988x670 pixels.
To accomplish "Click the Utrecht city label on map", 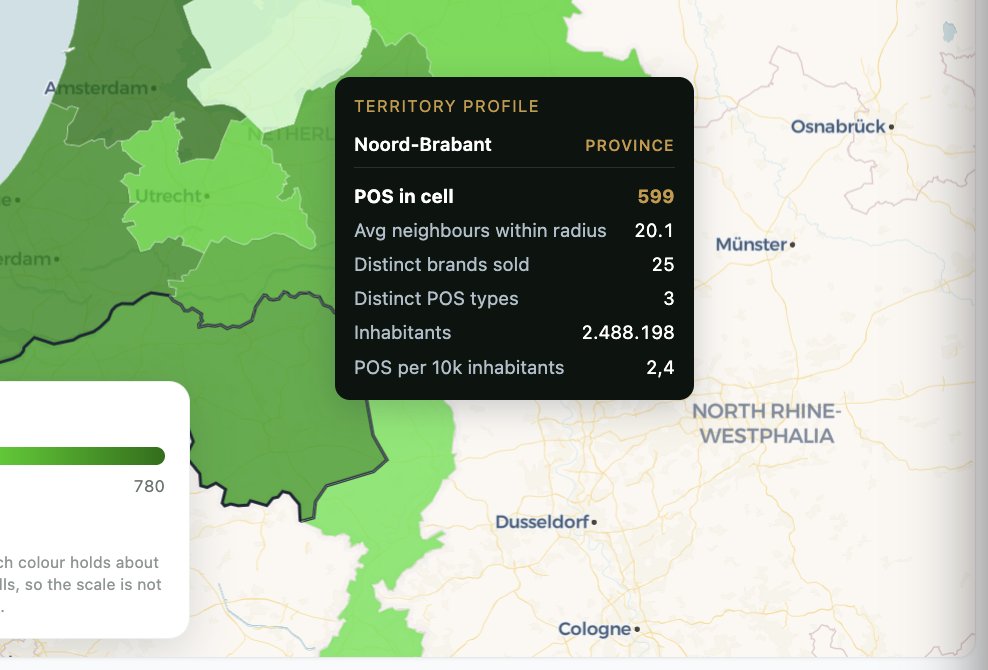I will 168,197.
